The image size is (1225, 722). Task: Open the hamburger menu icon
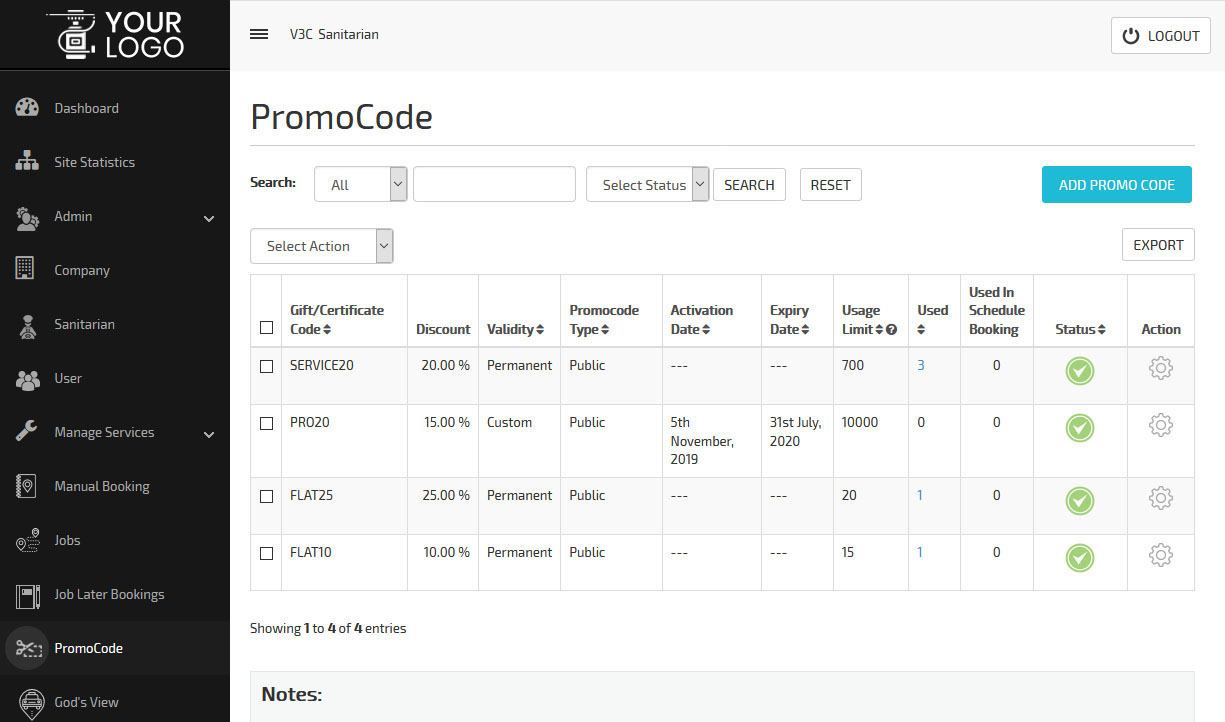tap(259, 34)
